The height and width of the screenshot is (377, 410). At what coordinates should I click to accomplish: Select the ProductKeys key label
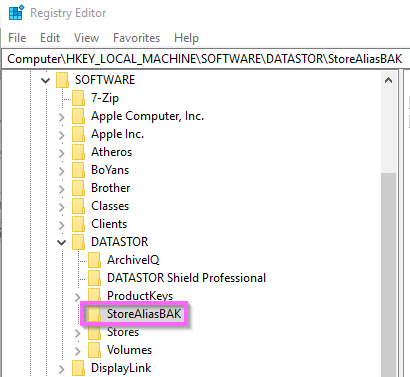point(140,296)
